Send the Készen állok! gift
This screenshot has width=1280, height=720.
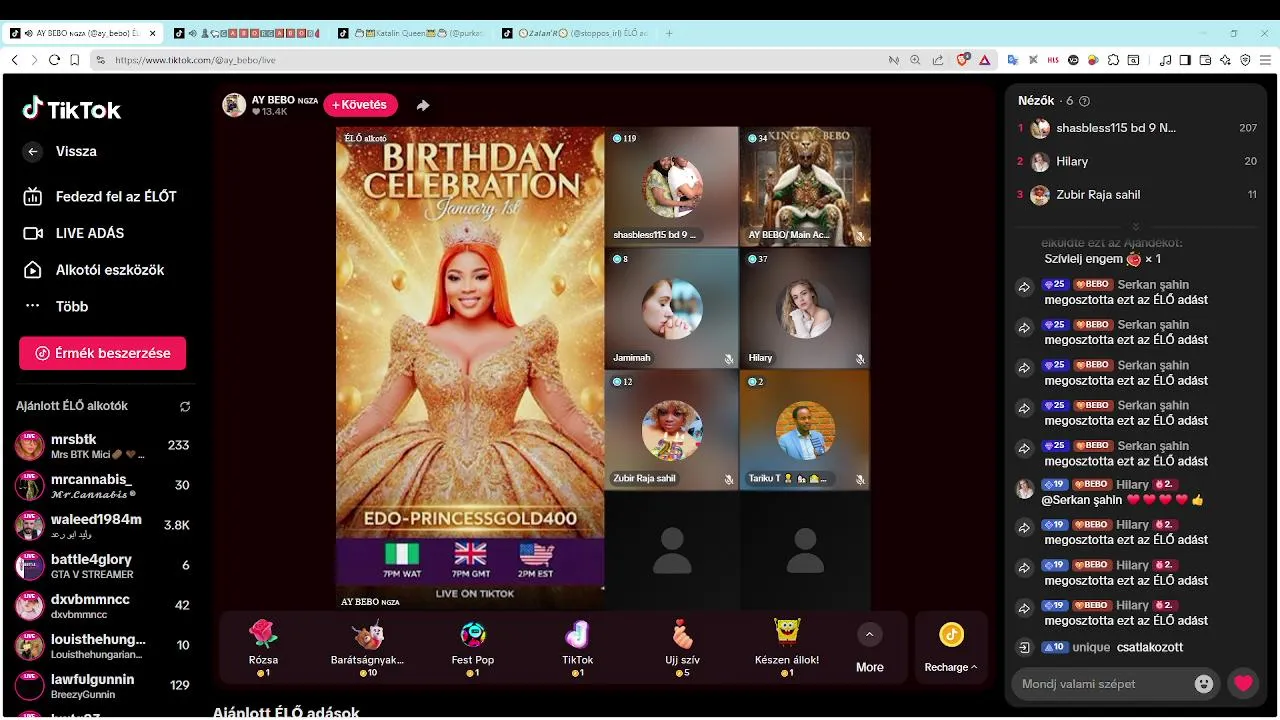[x=787, y=647]
